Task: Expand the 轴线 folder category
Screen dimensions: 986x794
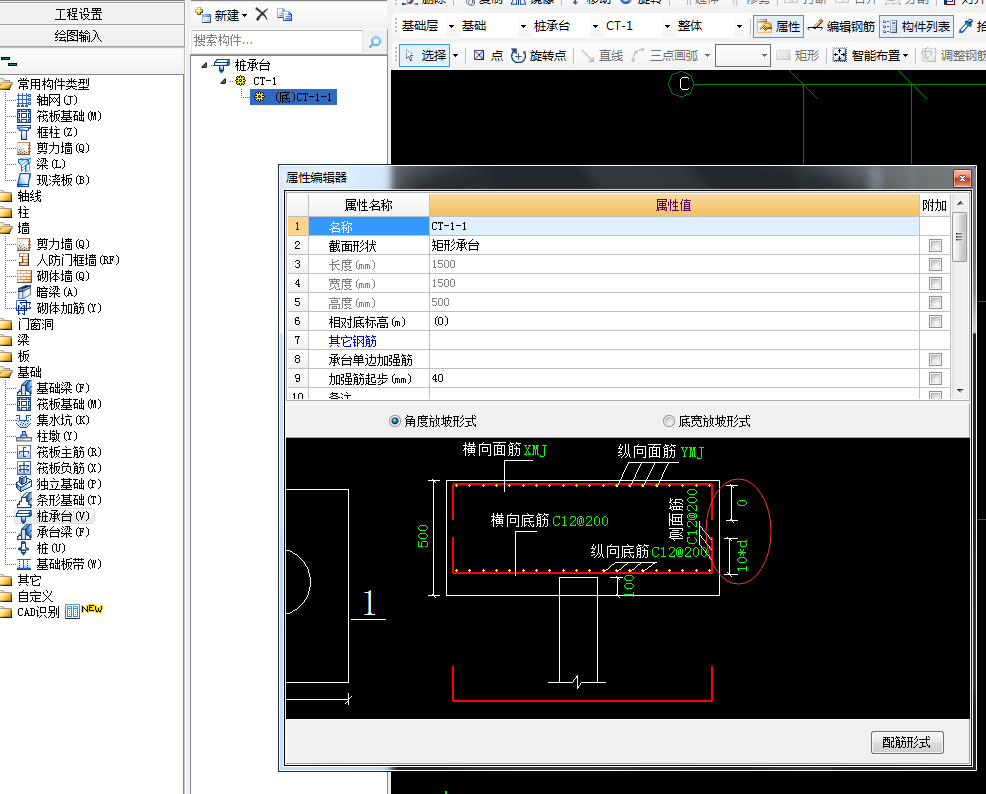Action: click(21, 196)
